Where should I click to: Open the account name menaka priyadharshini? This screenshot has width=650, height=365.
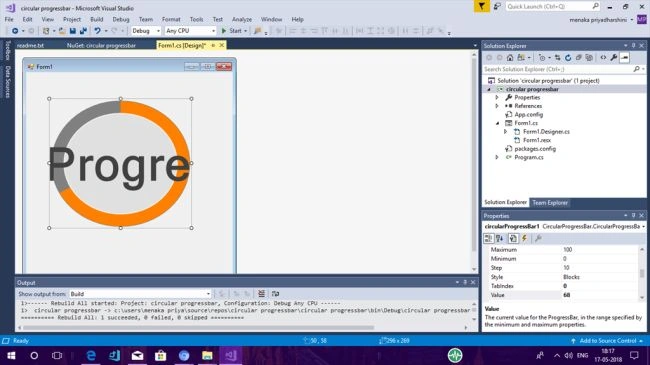tap(598, 20)
